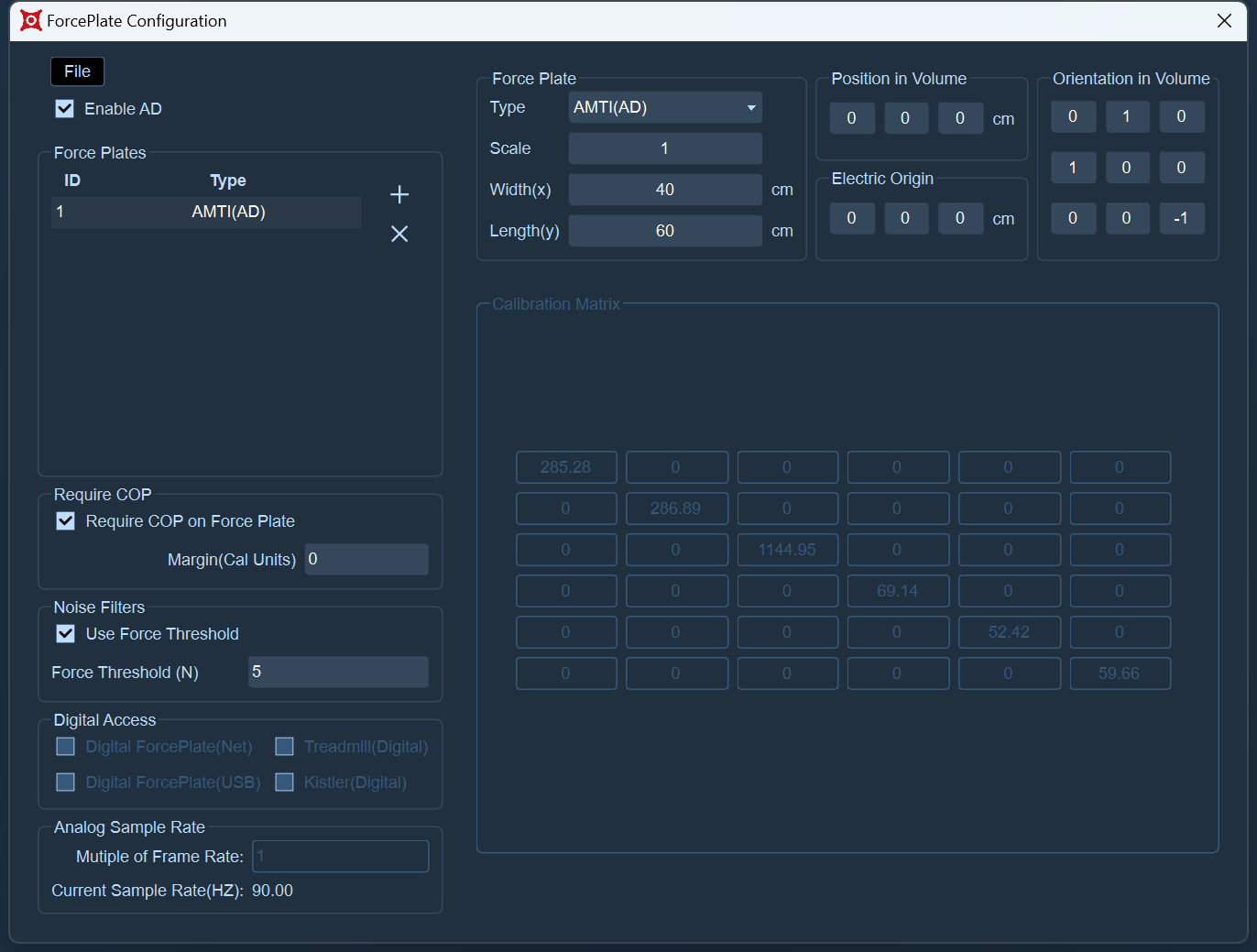Edit the Width(x) value field
This screenshot has width=1257, height=952.
[665, 190]
